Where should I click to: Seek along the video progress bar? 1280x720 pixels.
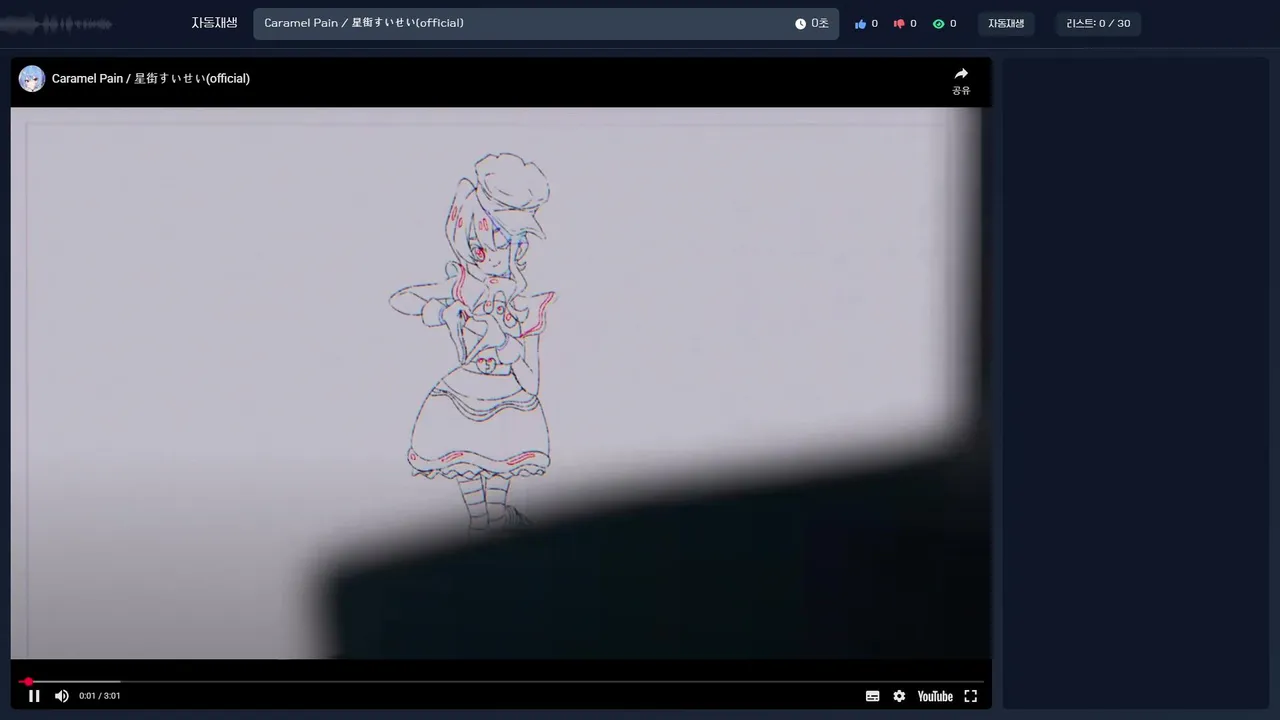coord(501,682)
